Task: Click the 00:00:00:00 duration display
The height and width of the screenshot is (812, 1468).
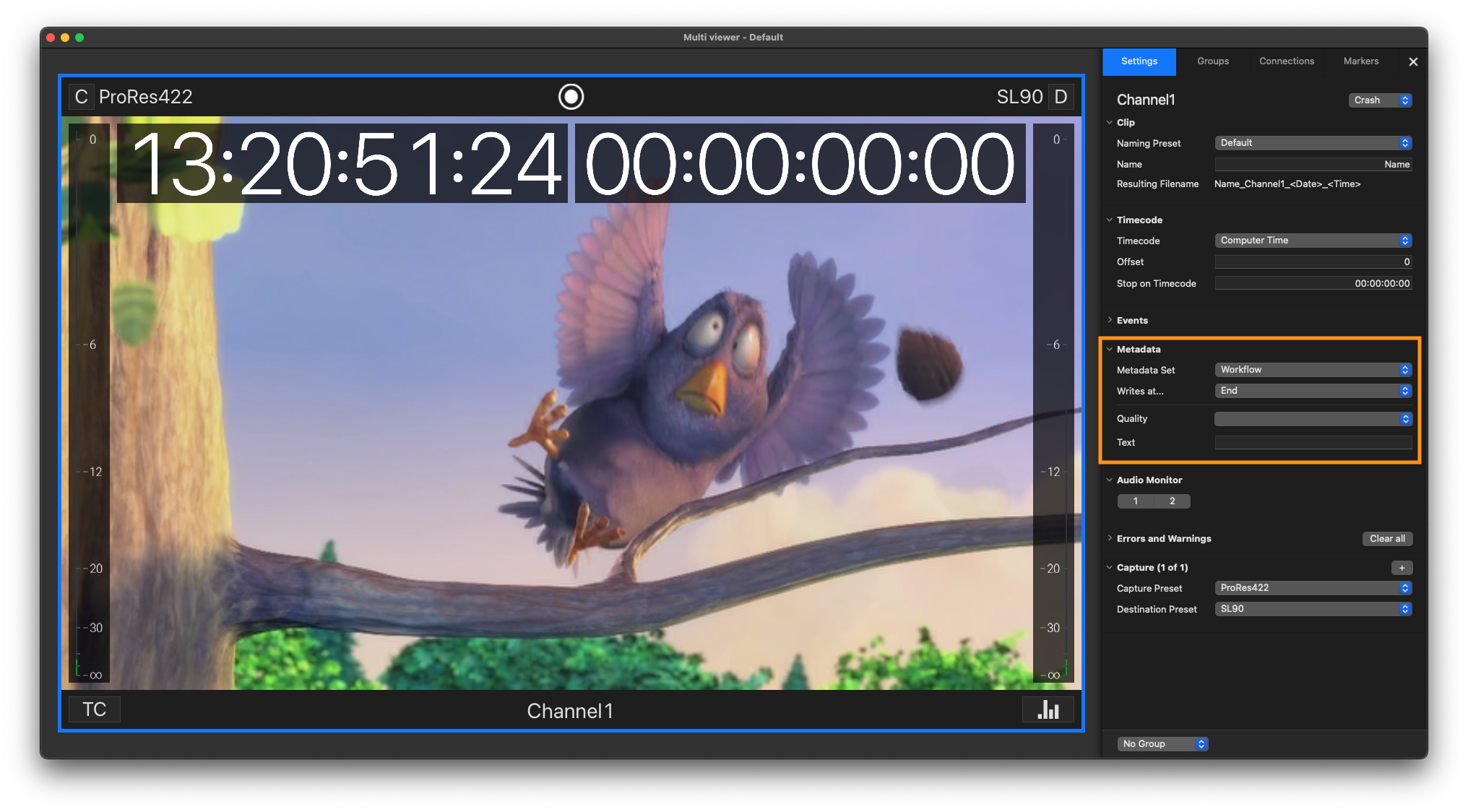Action: (800, 164)
